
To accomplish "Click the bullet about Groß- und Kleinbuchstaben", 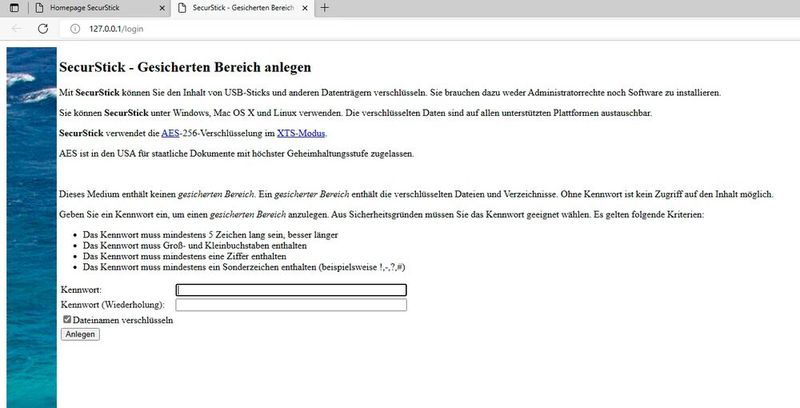I will [195, 246].
